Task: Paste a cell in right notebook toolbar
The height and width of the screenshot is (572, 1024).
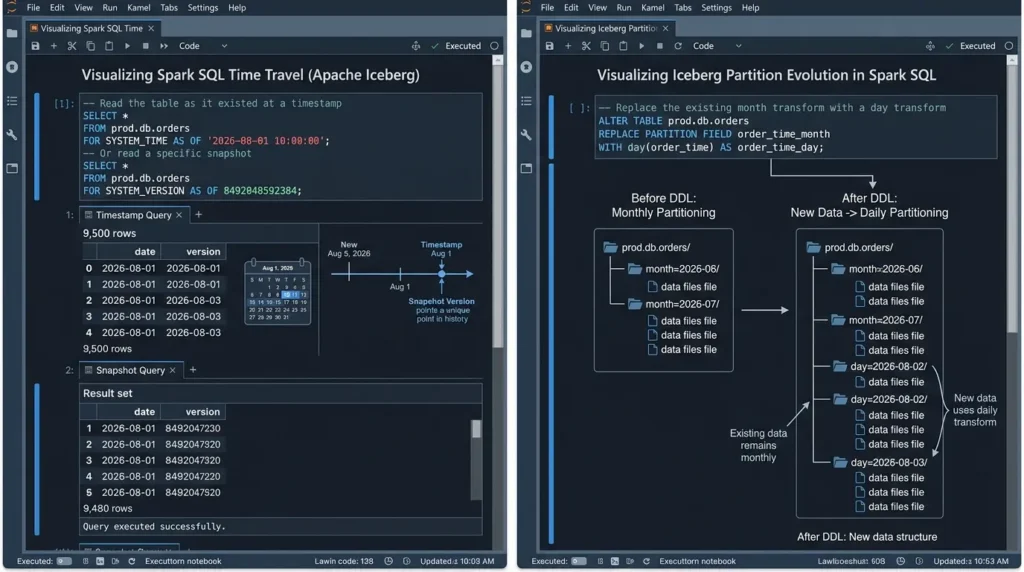Action: [623, 46]
